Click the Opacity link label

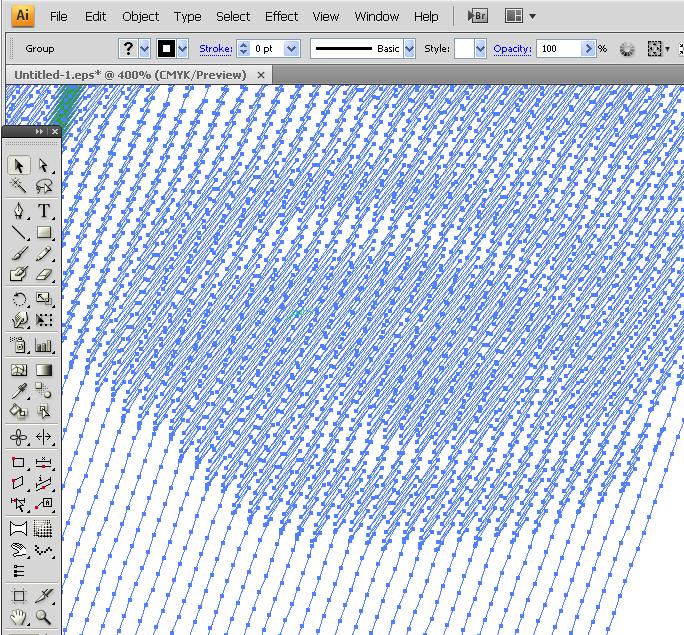coord(512,49)
